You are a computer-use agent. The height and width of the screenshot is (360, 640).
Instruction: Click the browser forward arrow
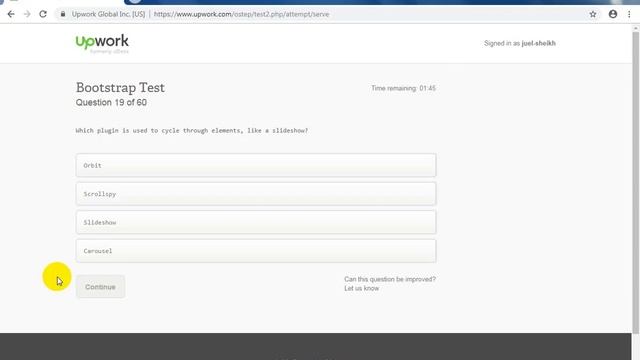pyautogui.click(x=27, y=14)
